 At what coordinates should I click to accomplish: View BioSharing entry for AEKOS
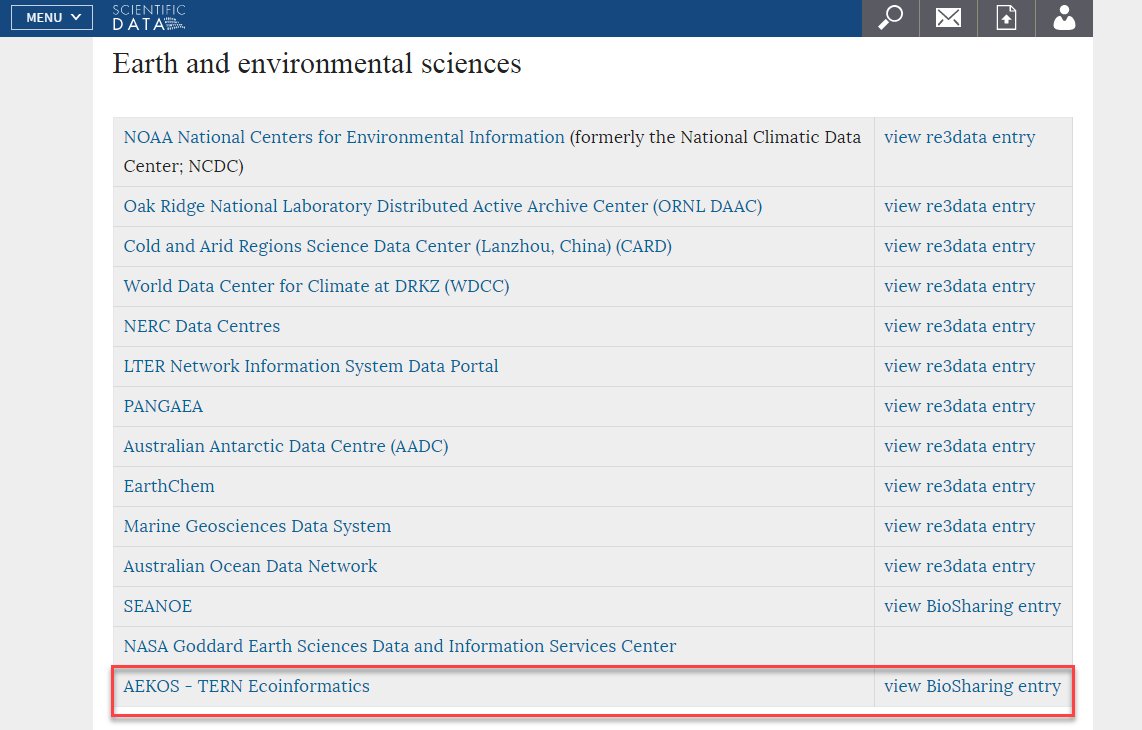pos(972,686)
